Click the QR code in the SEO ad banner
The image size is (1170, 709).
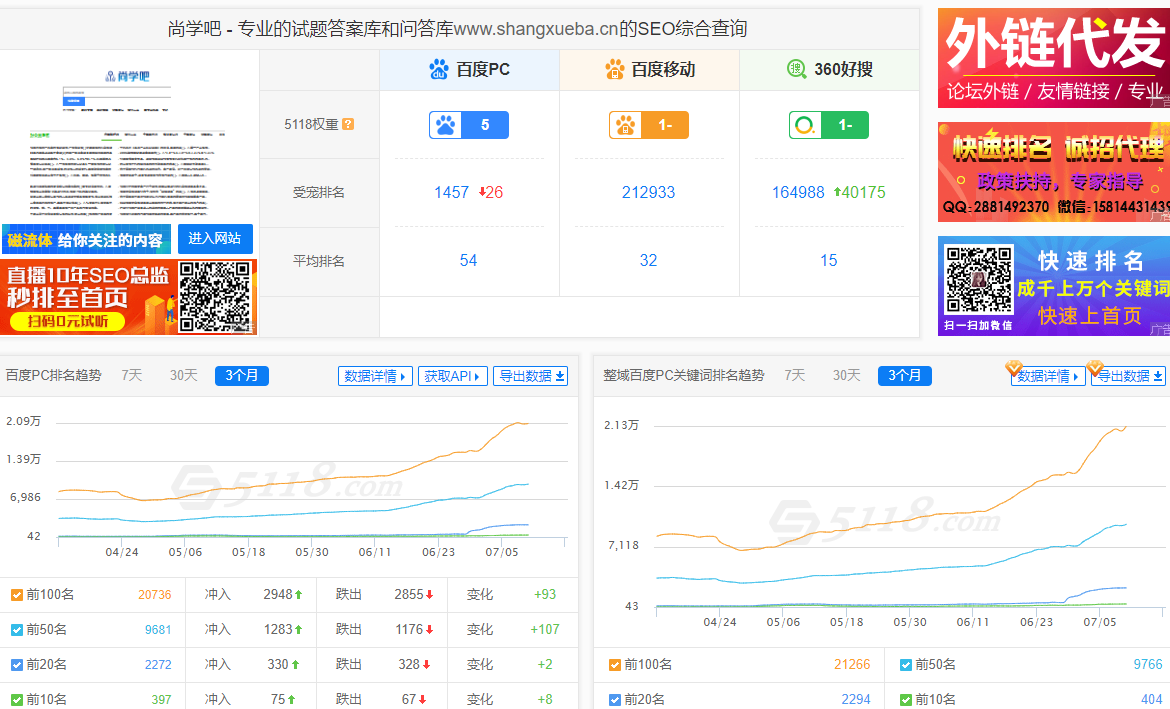click(215, 296)
